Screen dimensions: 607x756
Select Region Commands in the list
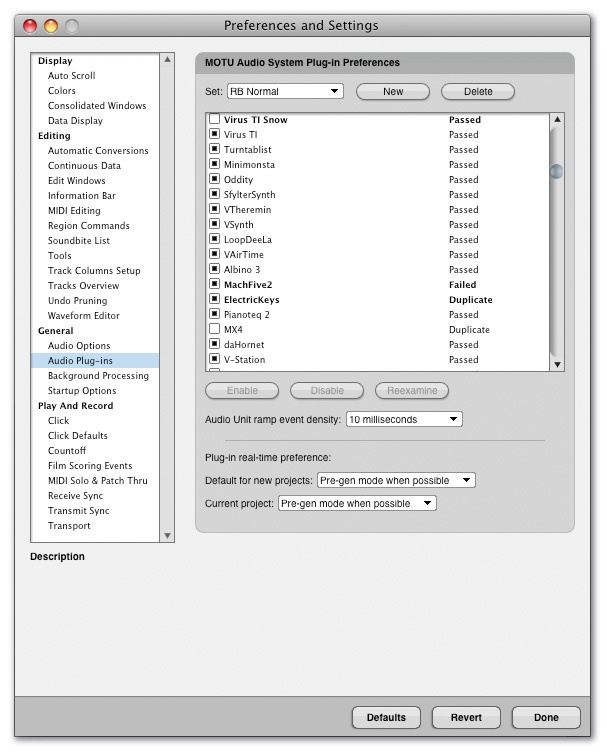(x=89, y=226)
